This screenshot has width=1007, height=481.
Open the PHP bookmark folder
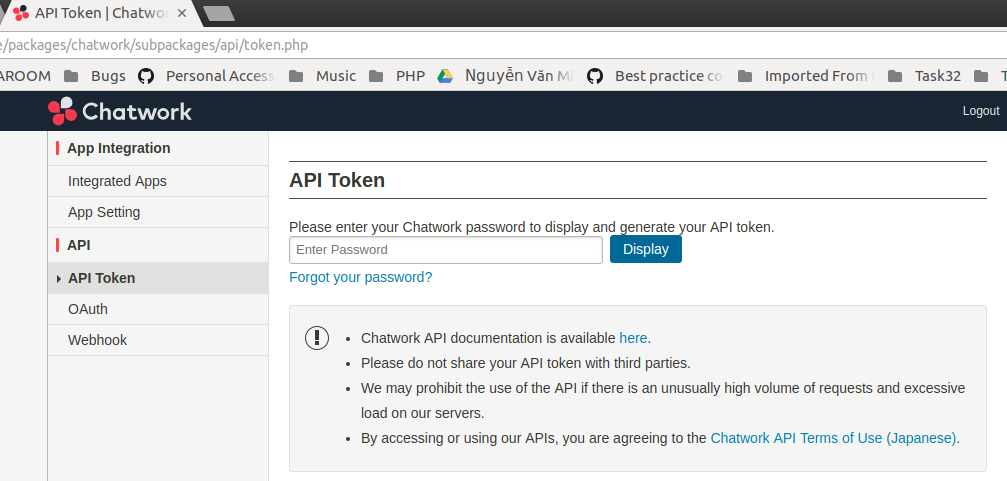click(x=398, y=76)
